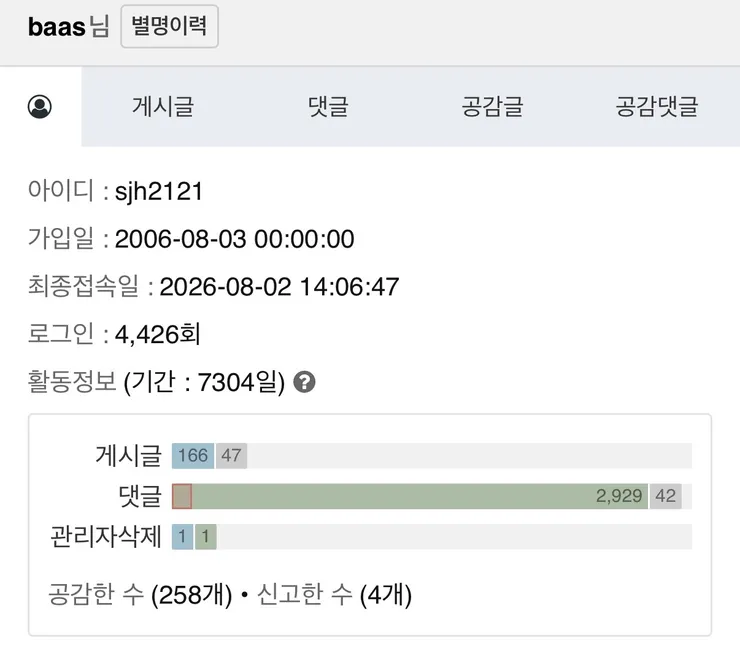Click the 신고한 수 (4개) text

coord(335,594)
